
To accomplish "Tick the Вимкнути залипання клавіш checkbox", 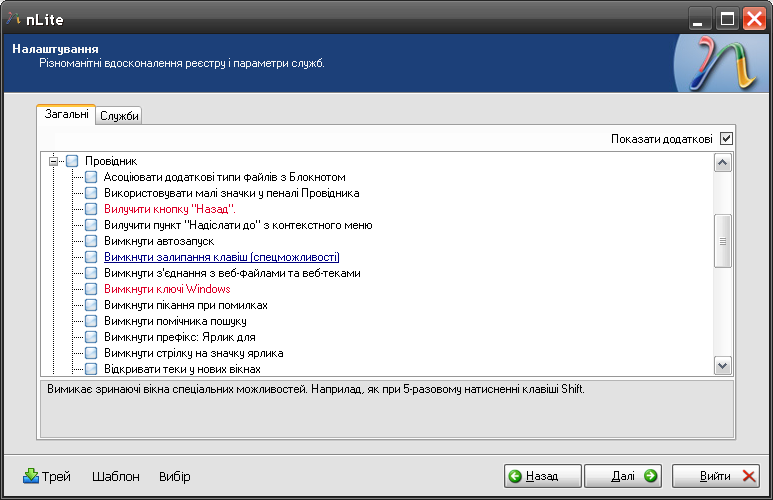I will tap(91, 257).
